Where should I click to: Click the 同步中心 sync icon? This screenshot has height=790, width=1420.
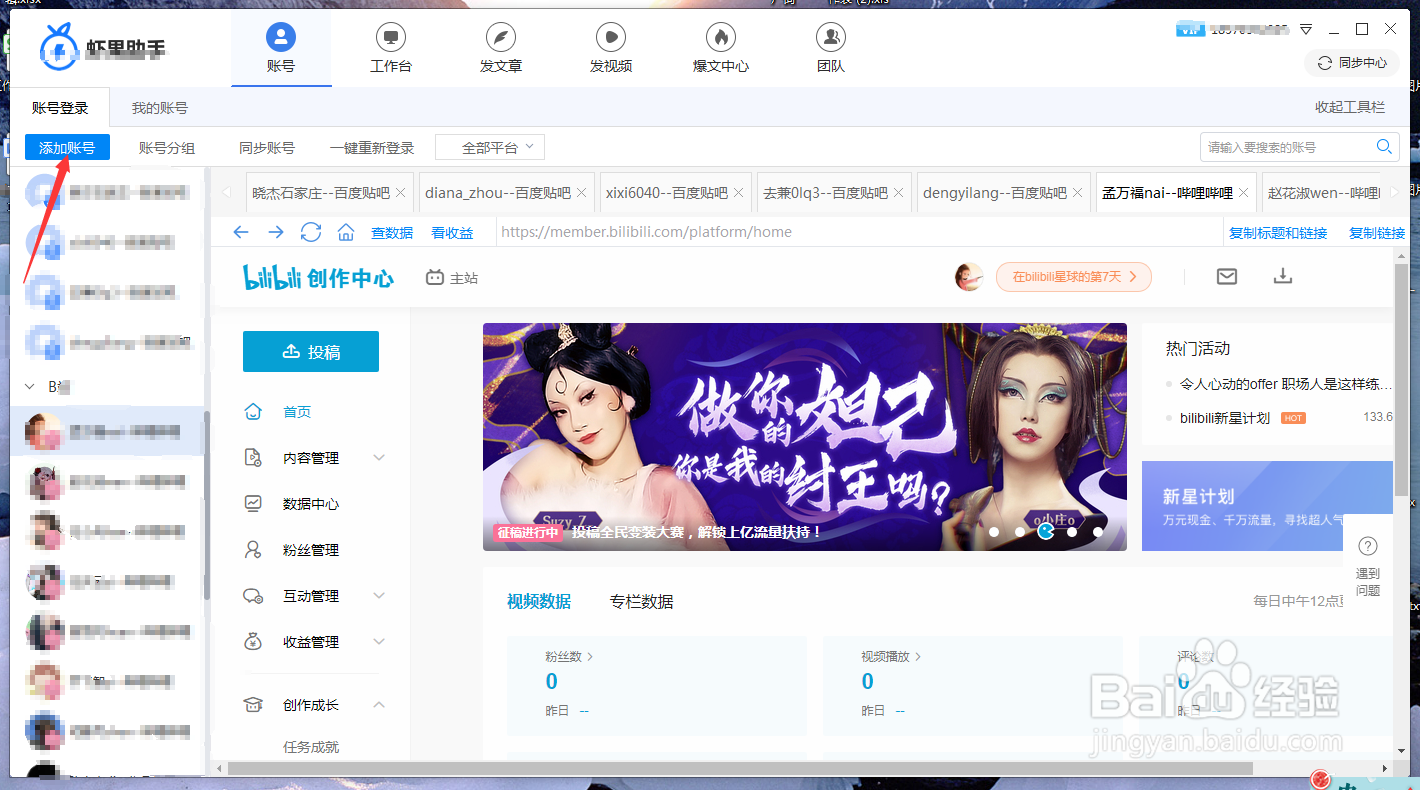(x=1351, y=62)
